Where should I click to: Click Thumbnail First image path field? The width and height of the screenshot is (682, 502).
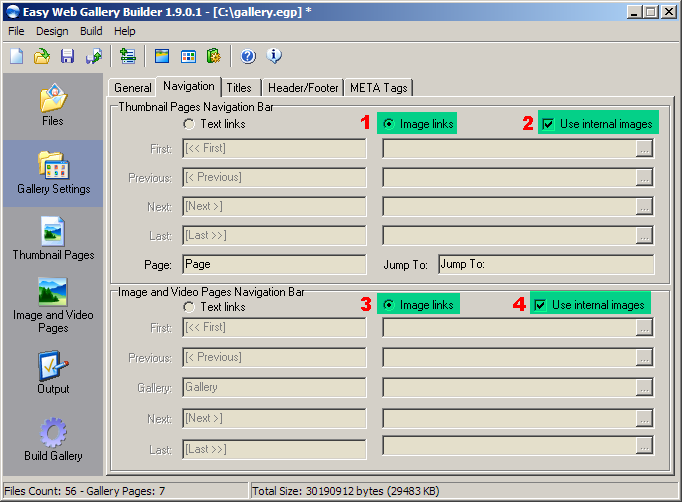pyautogui.click(x=509, y=149)
